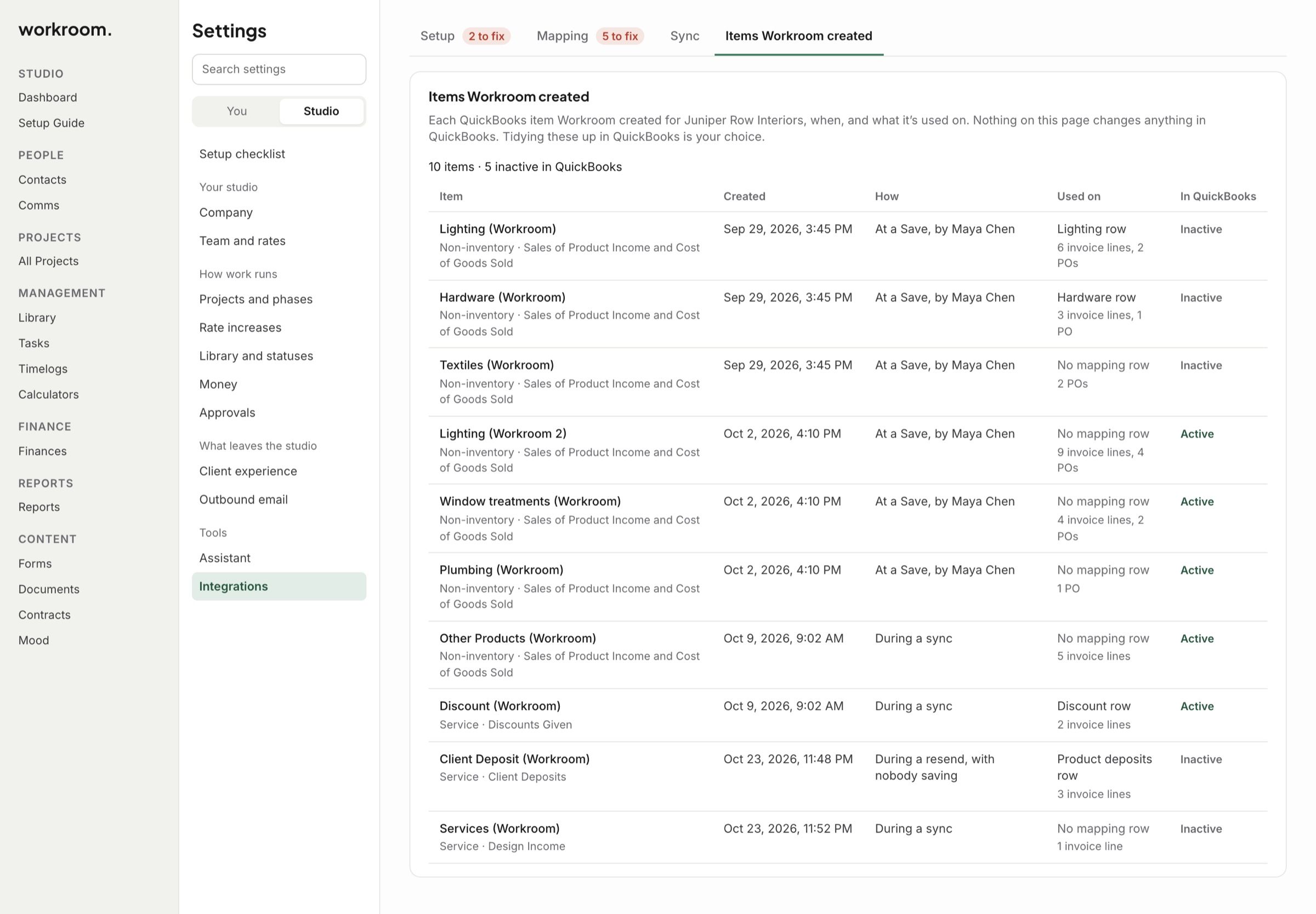1316x914 pixels.
Task: Click the Search settings field
Action: [x=279, y=69]
